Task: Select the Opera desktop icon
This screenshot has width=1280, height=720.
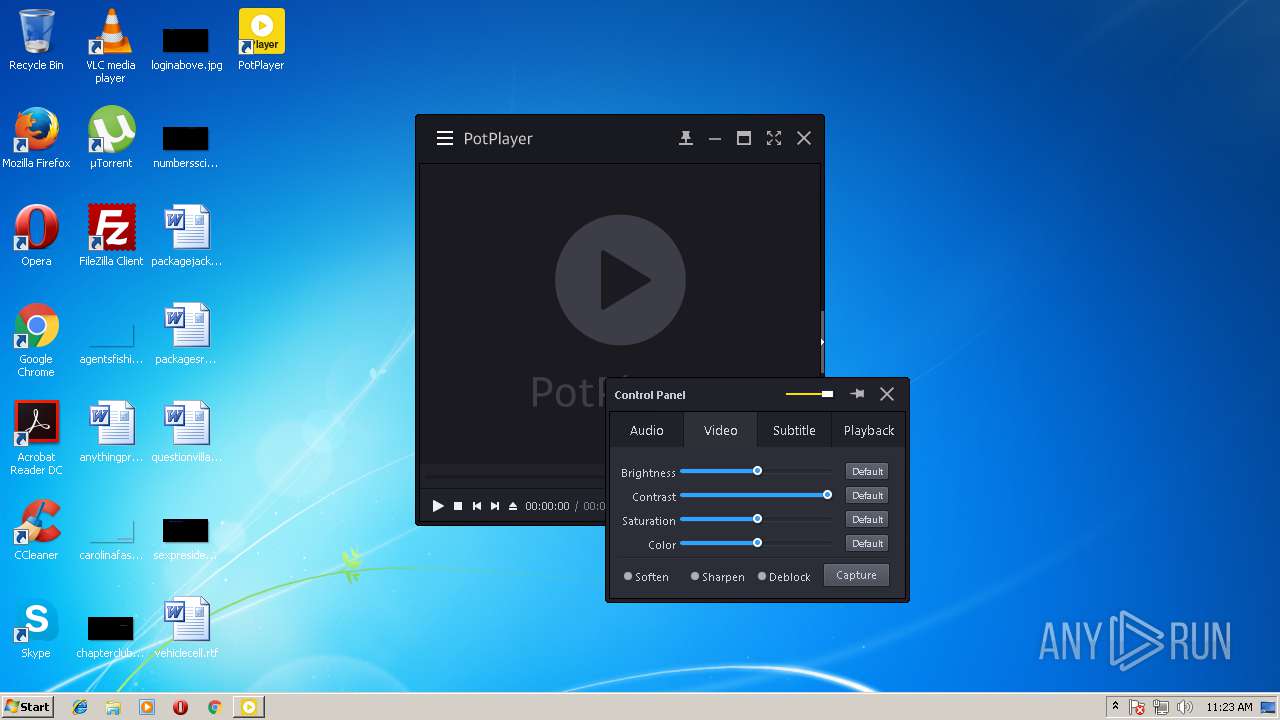Action: coord(36,236)
